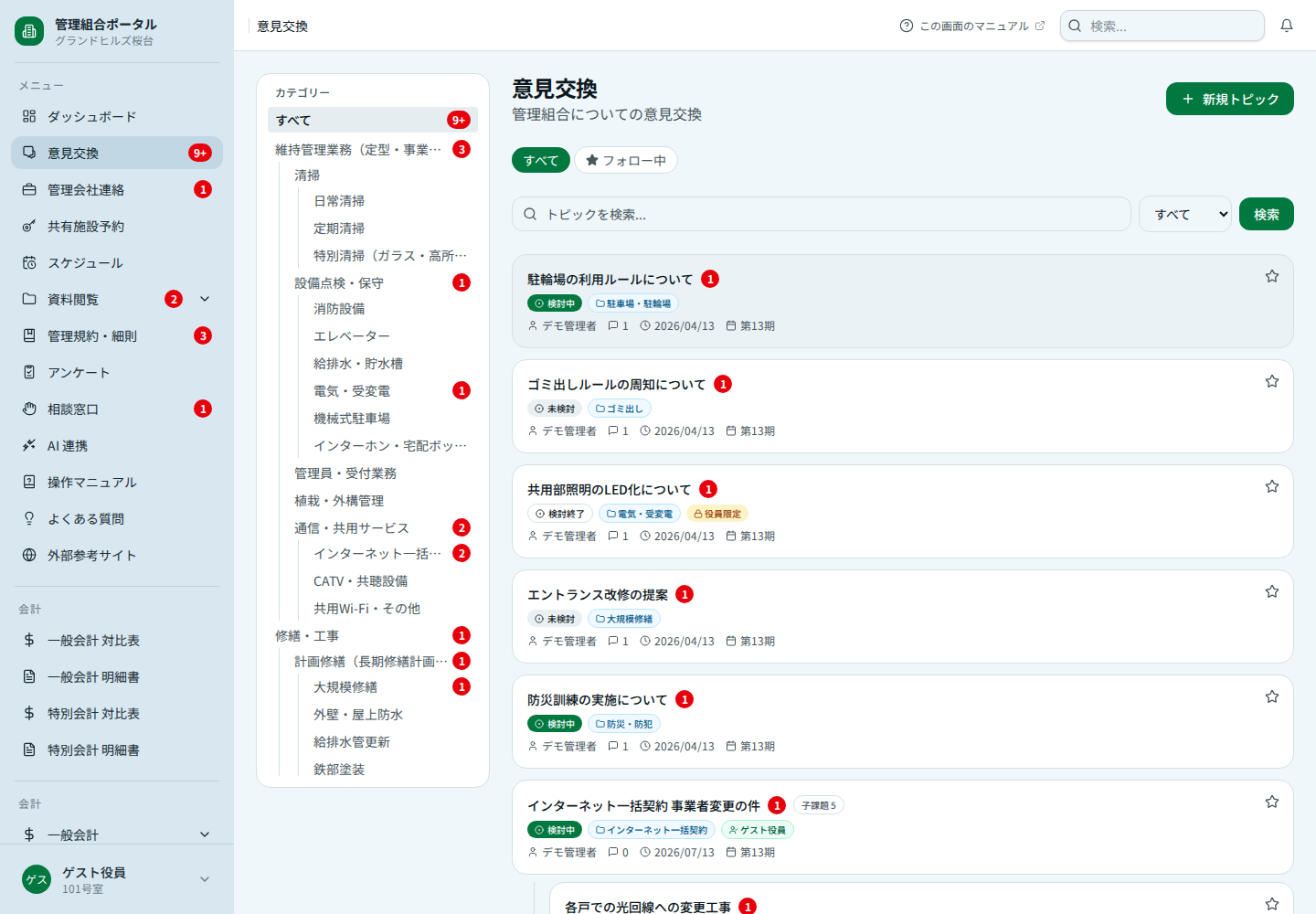1316x914 pixels.
Task: Switch to the すべて filter tab
Action: pos(541,160)
